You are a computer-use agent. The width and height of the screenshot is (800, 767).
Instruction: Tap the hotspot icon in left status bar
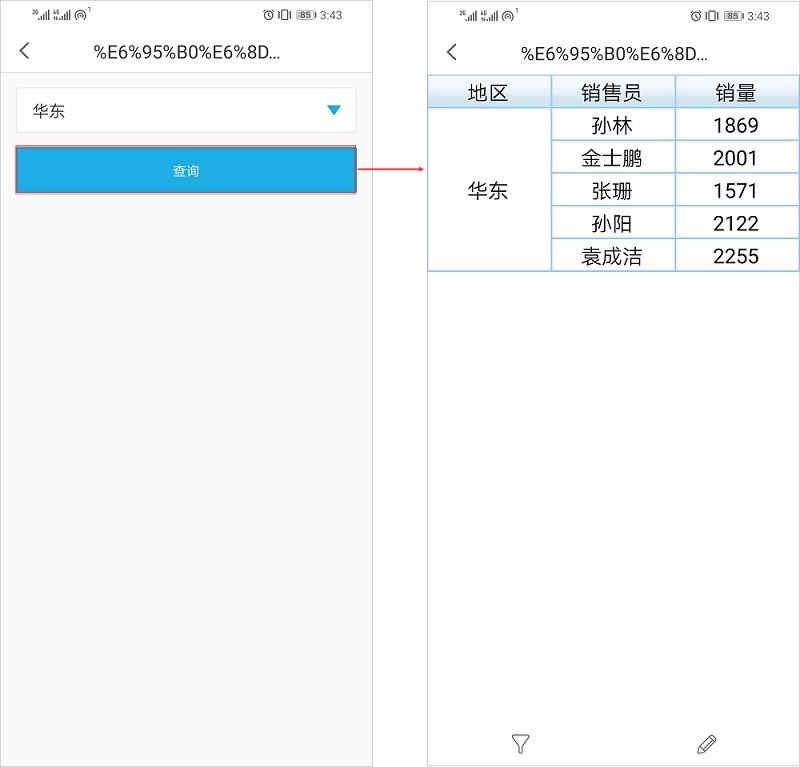(x=81, y=15)
